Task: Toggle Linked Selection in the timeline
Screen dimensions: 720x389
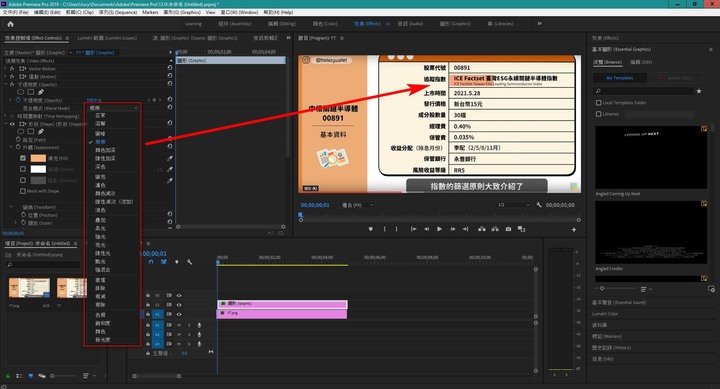Action: [x=163, y=262]
